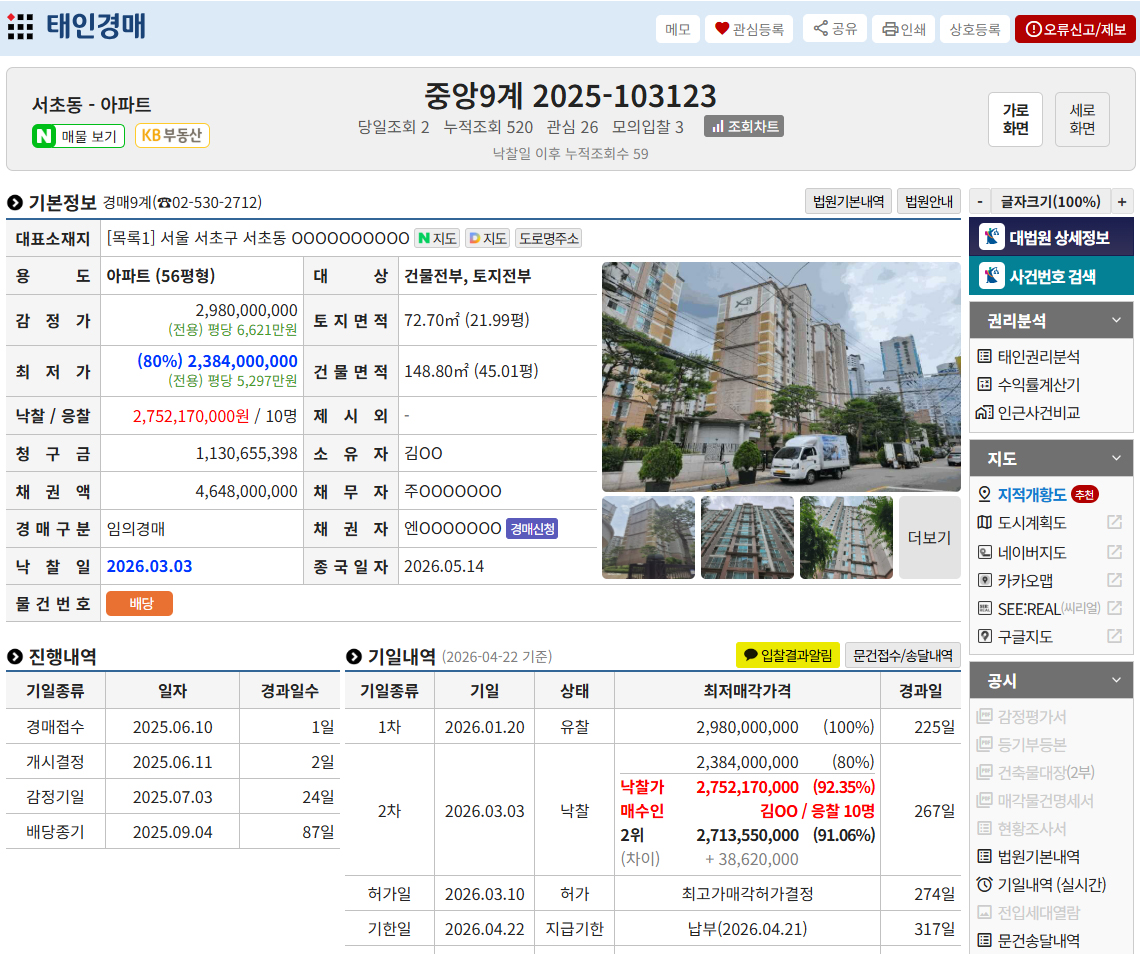
Task: Click case title 중앙9계 2025-103123
Action: pos(571,95)
